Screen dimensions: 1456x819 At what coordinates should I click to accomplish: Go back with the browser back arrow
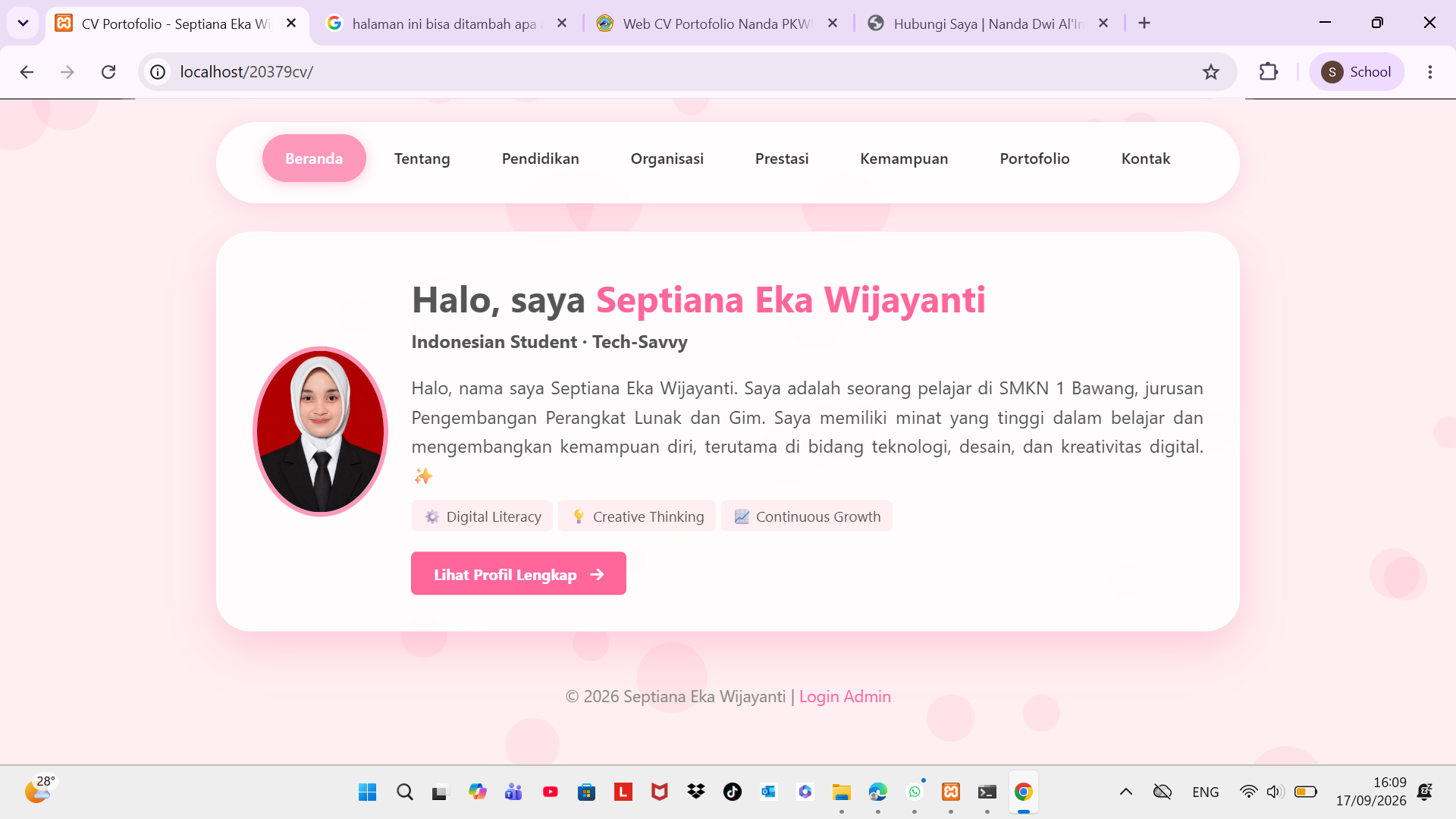(x=27, y=72)
